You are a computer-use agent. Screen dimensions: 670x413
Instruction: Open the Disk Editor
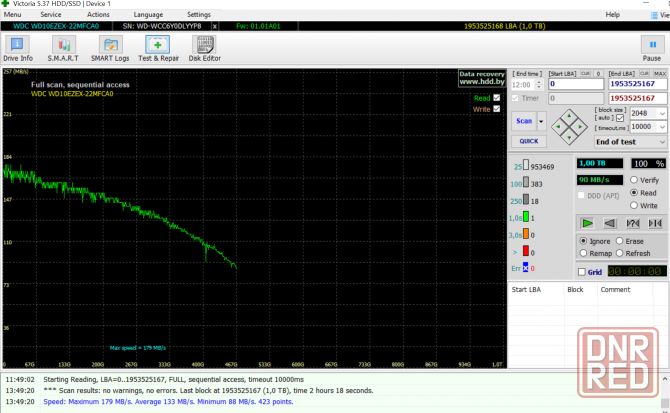[x=205, y=49]
